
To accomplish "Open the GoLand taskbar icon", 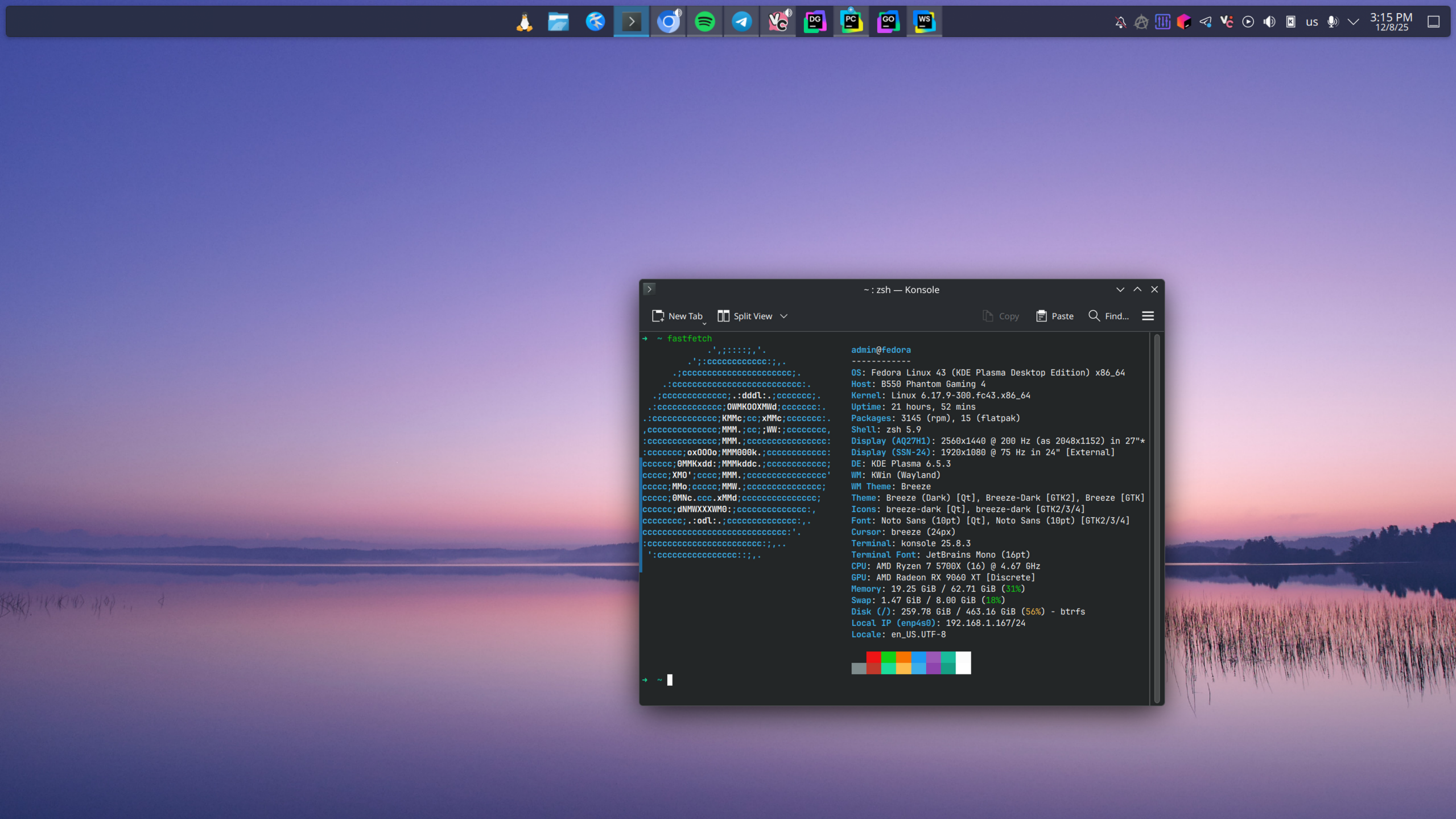I will [x=888, y=22].
